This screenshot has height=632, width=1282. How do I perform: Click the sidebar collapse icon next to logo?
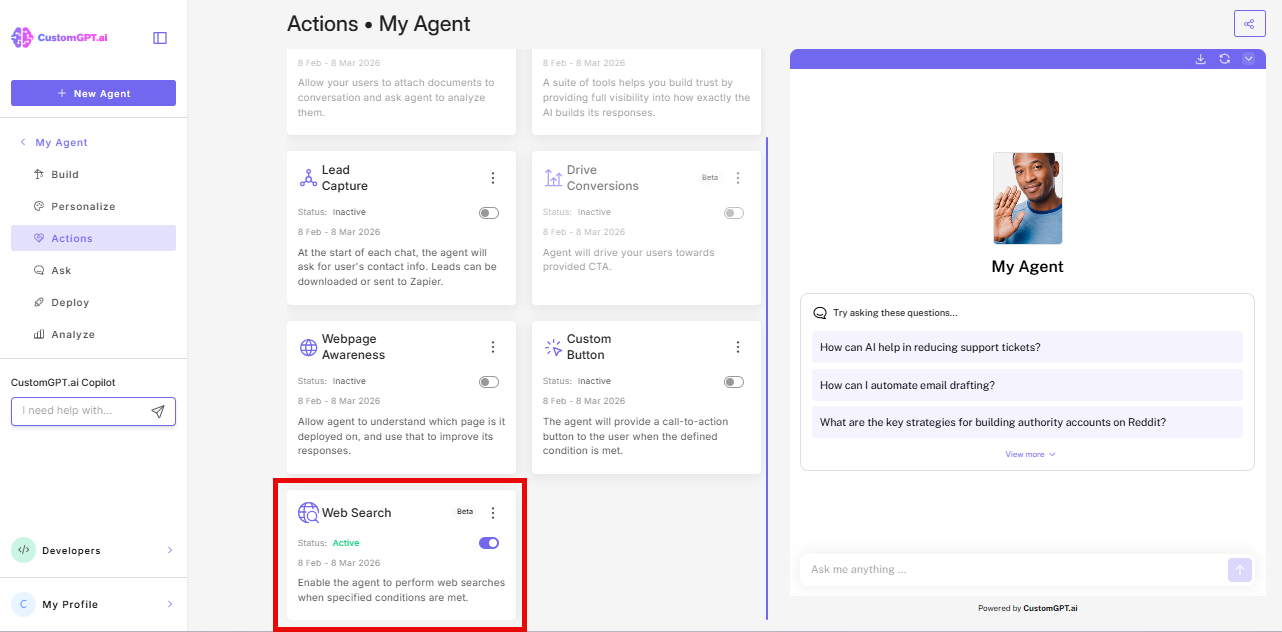click(x=159, y=37)
